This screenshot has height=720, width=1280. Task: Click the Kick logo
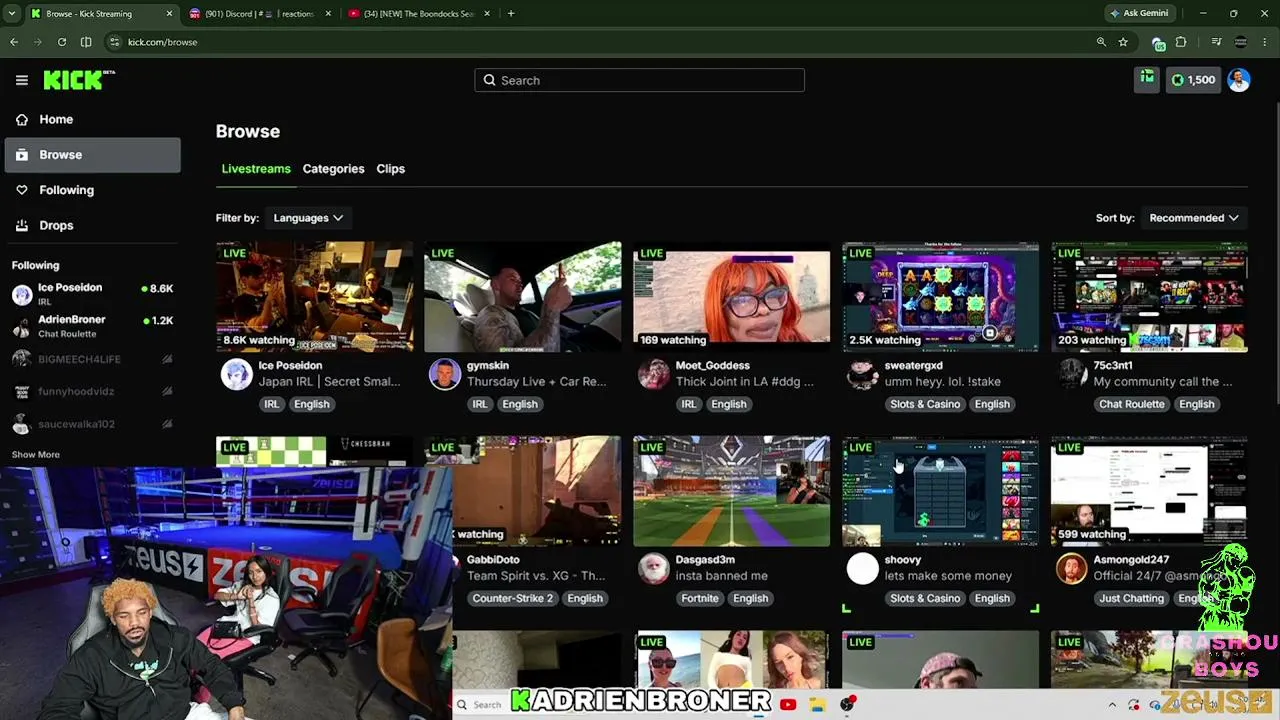[78, 80]
